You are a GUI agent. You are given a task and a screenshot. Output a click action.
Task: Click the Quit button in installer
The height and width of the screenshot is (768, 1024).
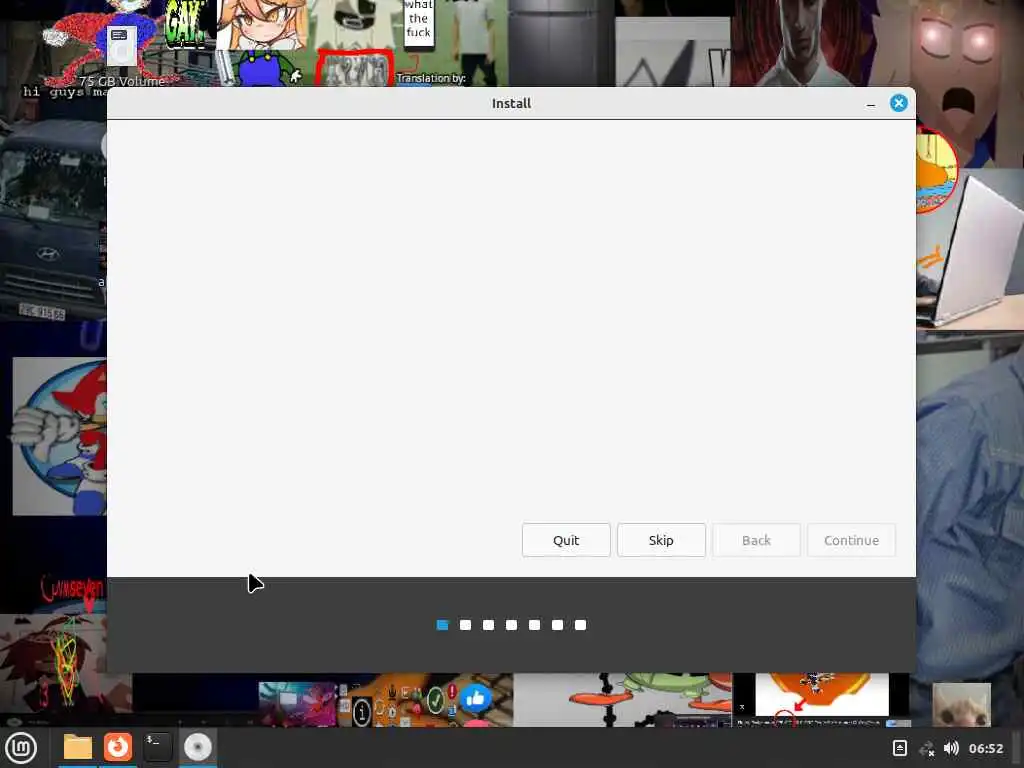coord(566,540)
